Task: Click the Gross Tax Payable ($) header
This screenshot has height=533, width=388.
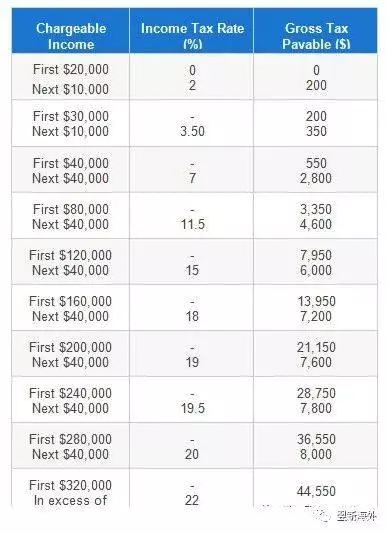Action: click(x=316, y=36)
